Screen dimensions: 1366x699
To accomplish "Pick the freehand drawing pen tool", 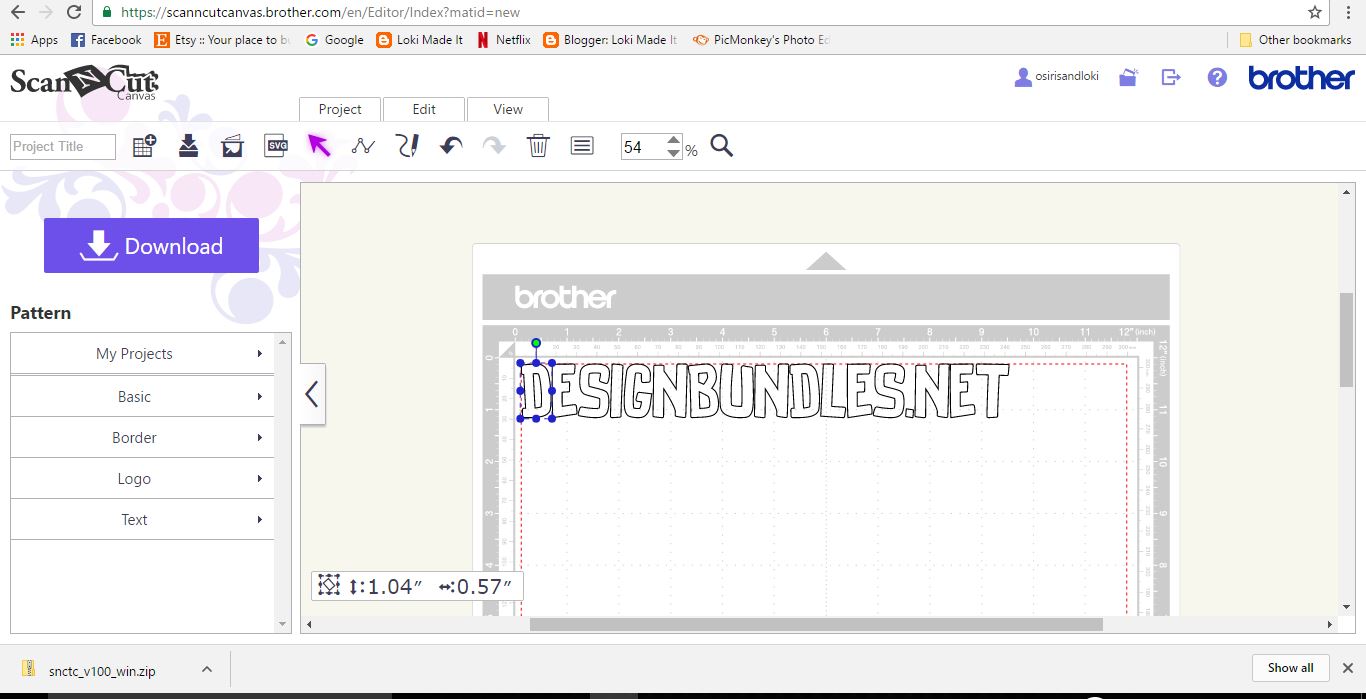I will point(406,146).
